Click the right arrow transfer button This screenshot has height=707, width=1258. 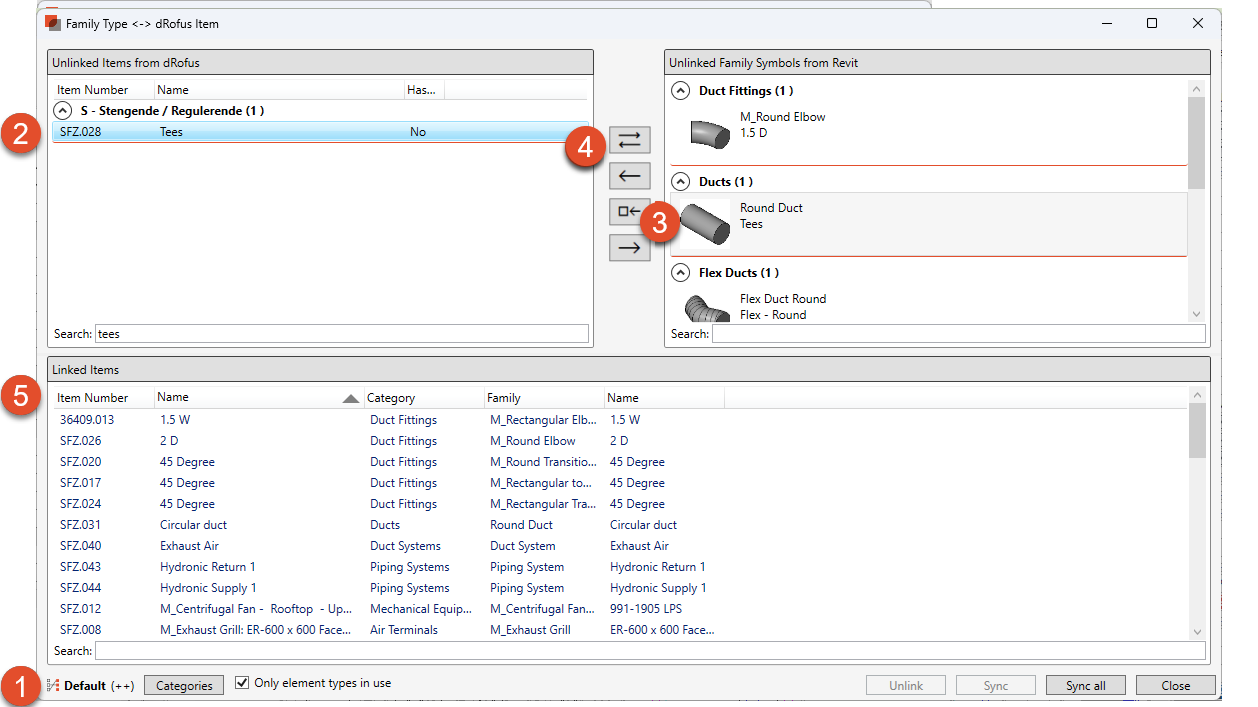[x=630, y=248]
